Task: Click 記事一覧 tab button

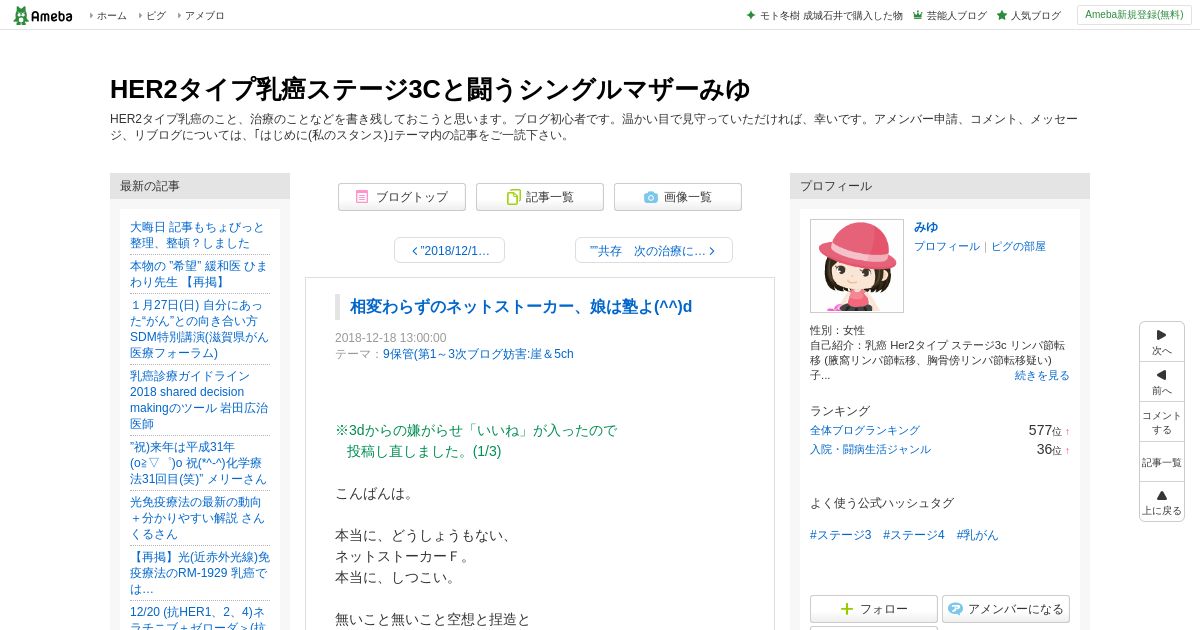Action: 540,197
